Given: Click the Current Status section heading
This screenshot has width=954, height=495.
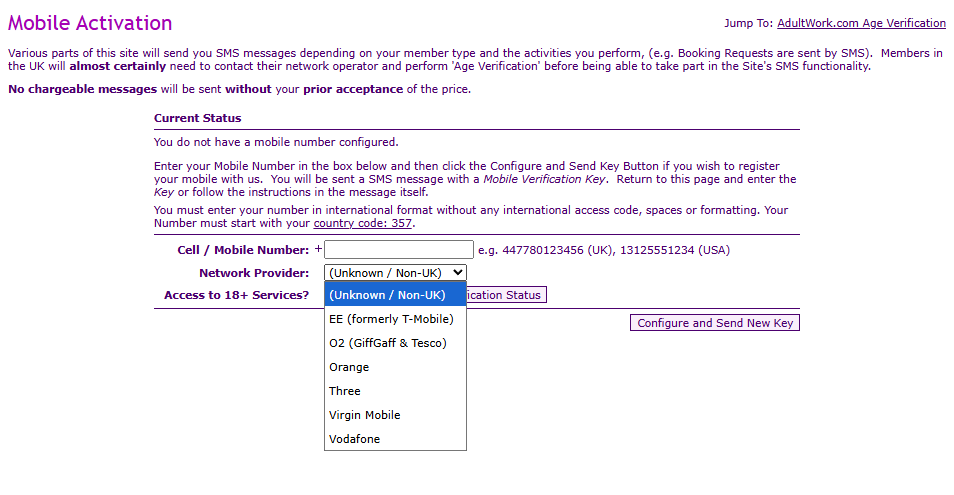Looking at the screenshot, I should (197, 118).
